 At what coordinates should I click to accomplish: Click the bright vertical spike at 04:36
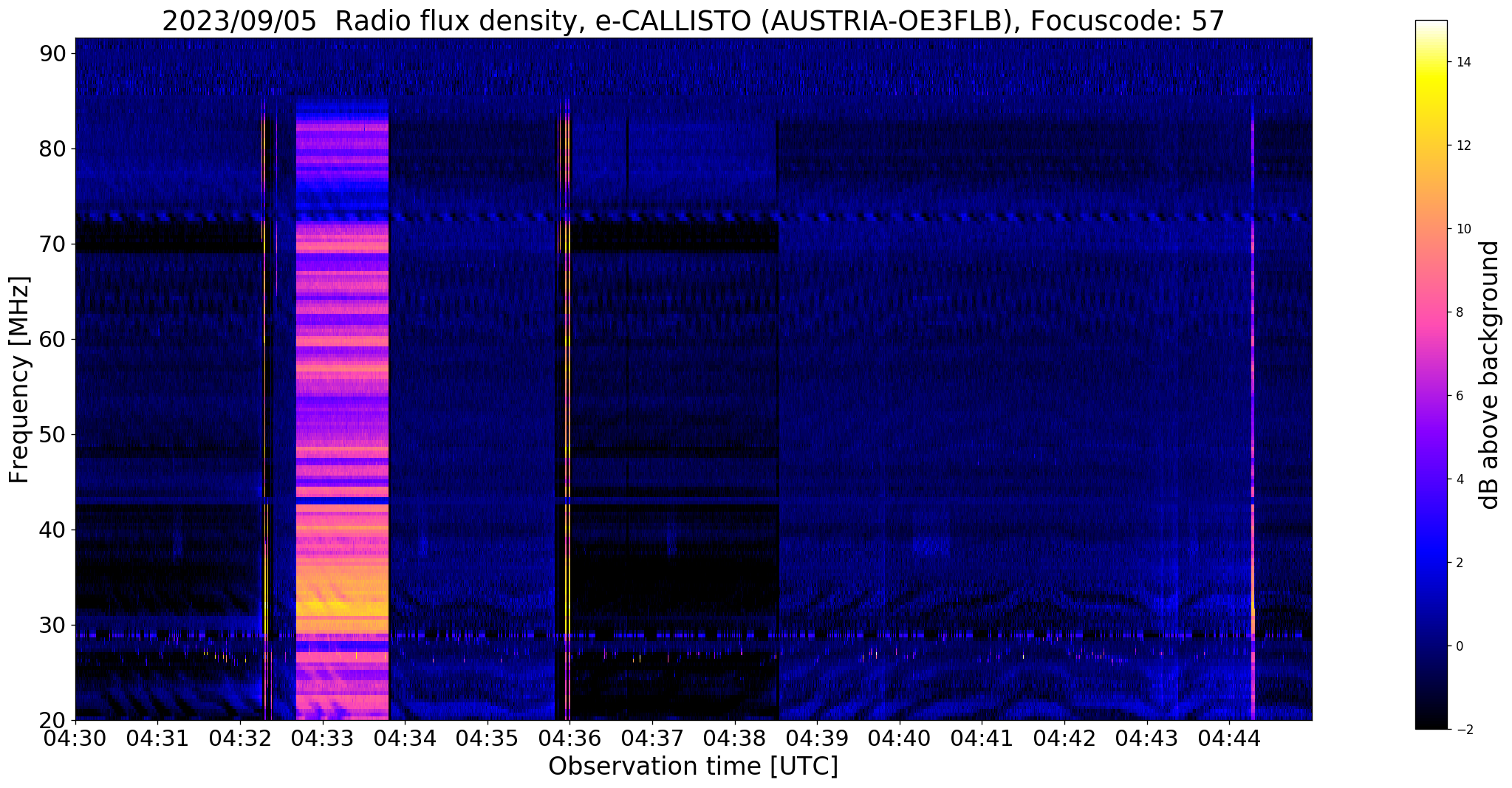[567, 409]
